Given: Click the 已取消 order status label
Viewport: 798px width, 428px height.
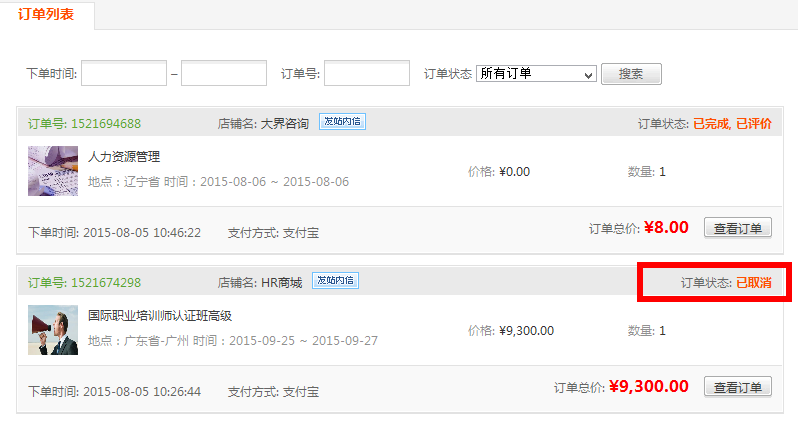Looking at the screenshot, I should pyautogui.click(x=754, y=283).
